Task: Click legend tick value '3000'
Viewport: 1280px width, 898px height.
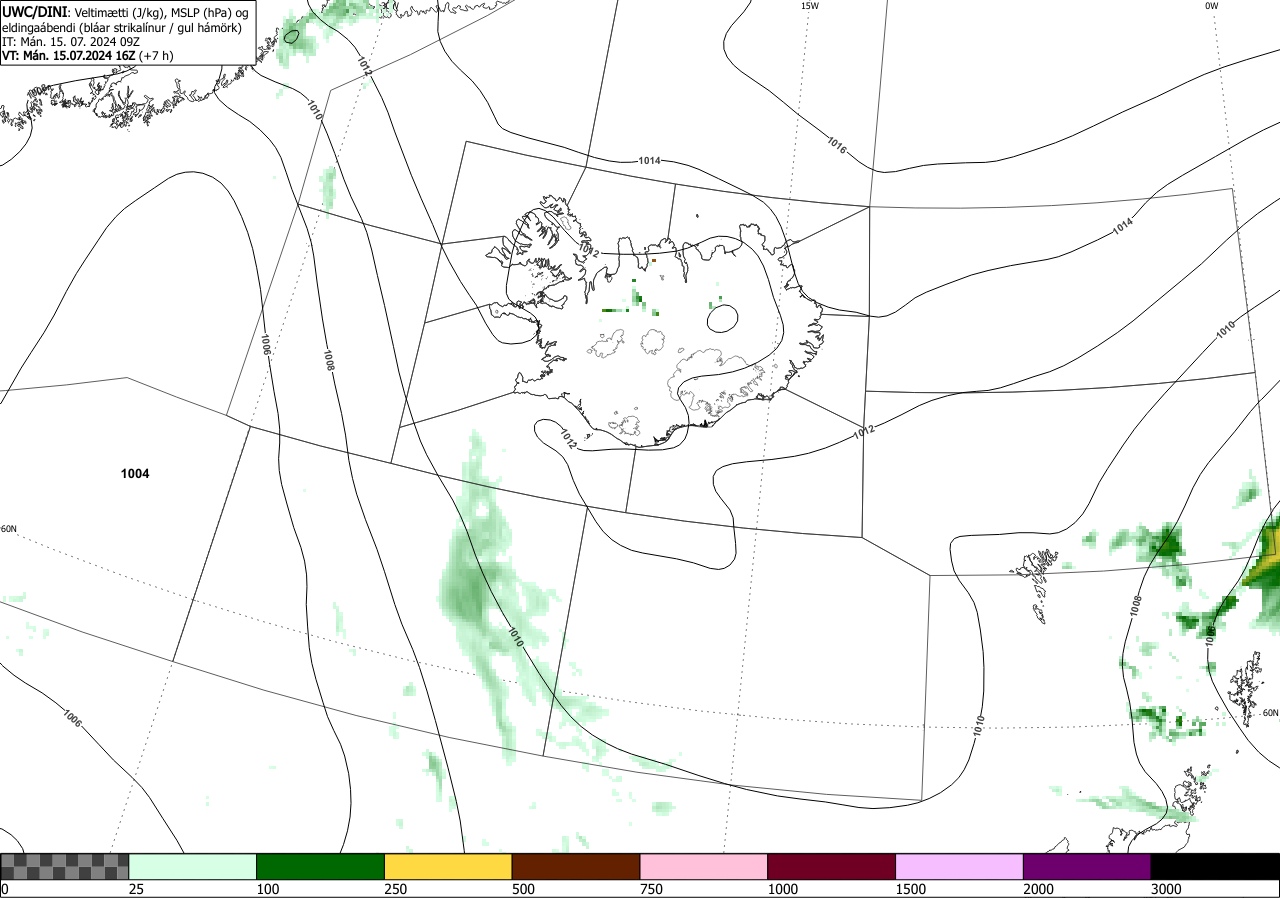Action: pos(1166,889)
